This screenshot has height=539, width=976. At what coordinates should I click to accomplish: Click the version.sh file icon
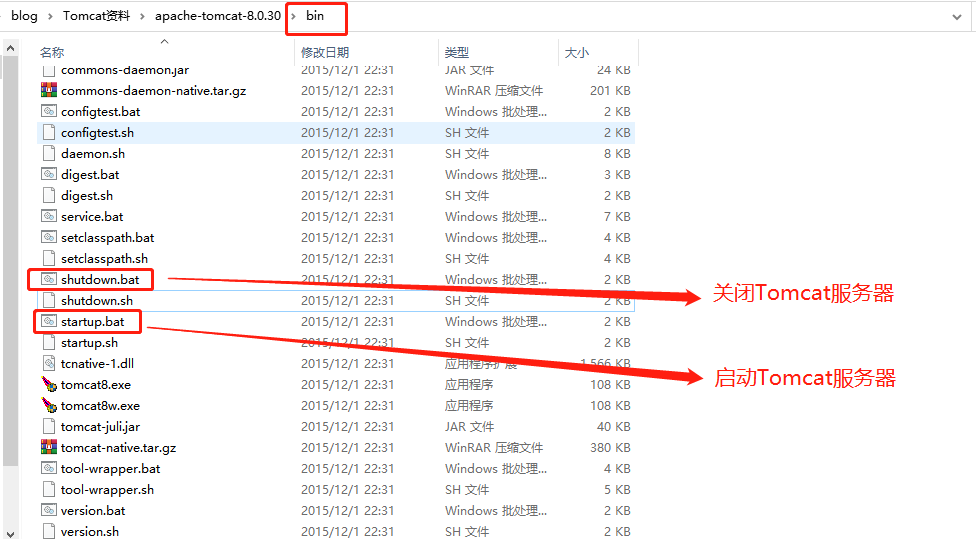(x=49, y=531)
